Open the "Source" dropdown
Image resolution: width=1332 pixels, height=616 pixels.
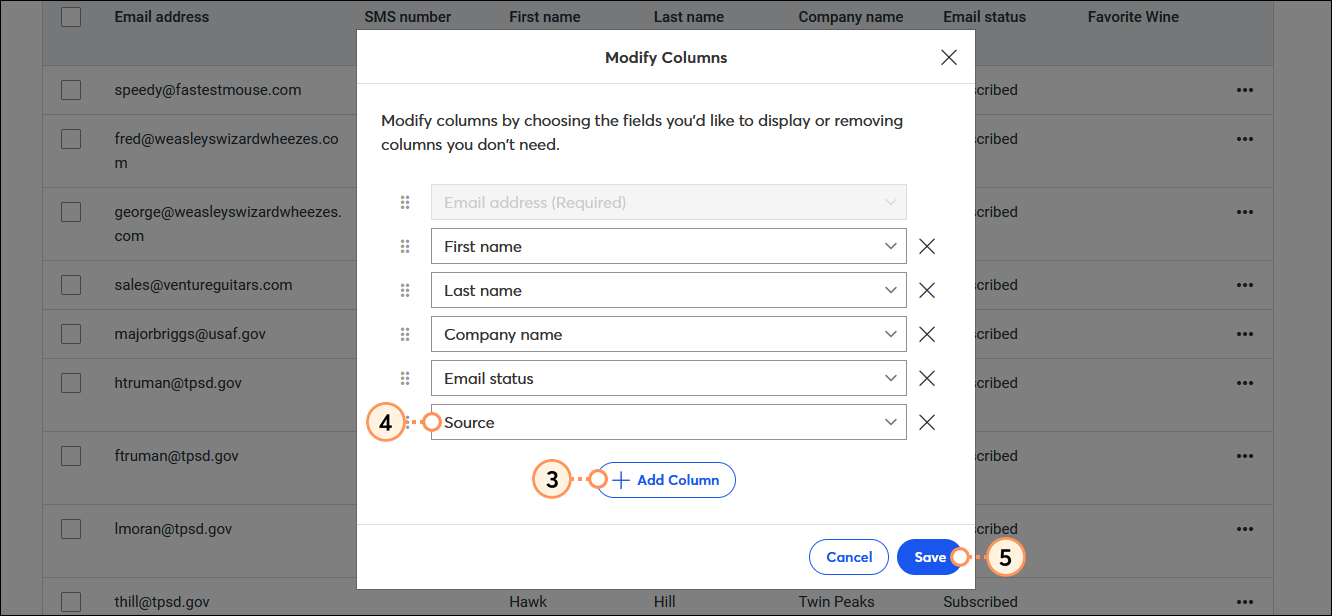[890, 422]
